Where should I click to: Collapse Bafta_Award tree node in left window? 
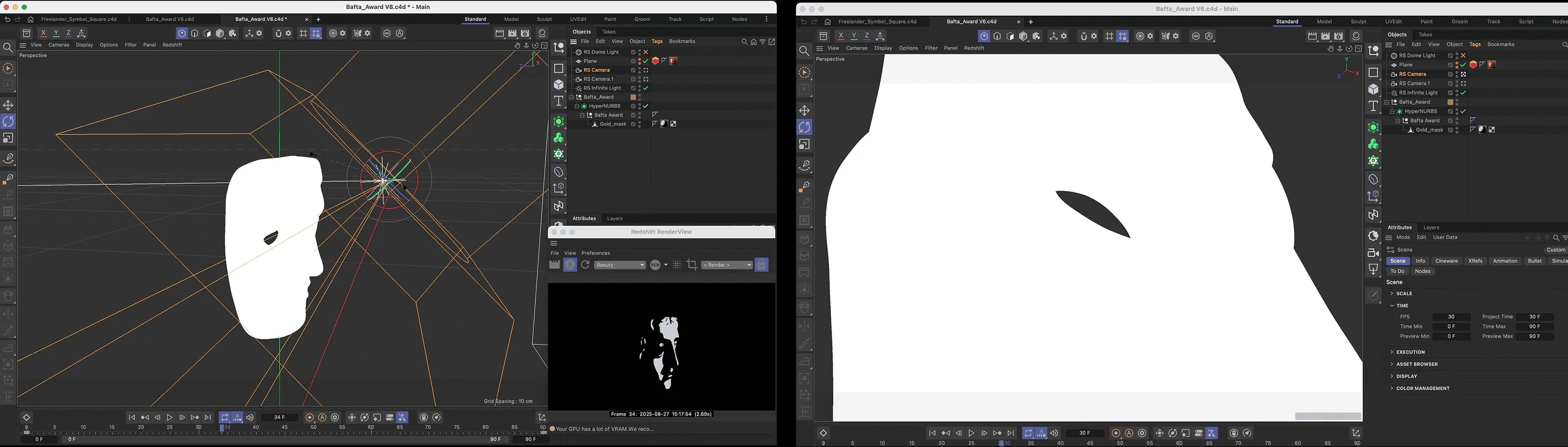571,98
